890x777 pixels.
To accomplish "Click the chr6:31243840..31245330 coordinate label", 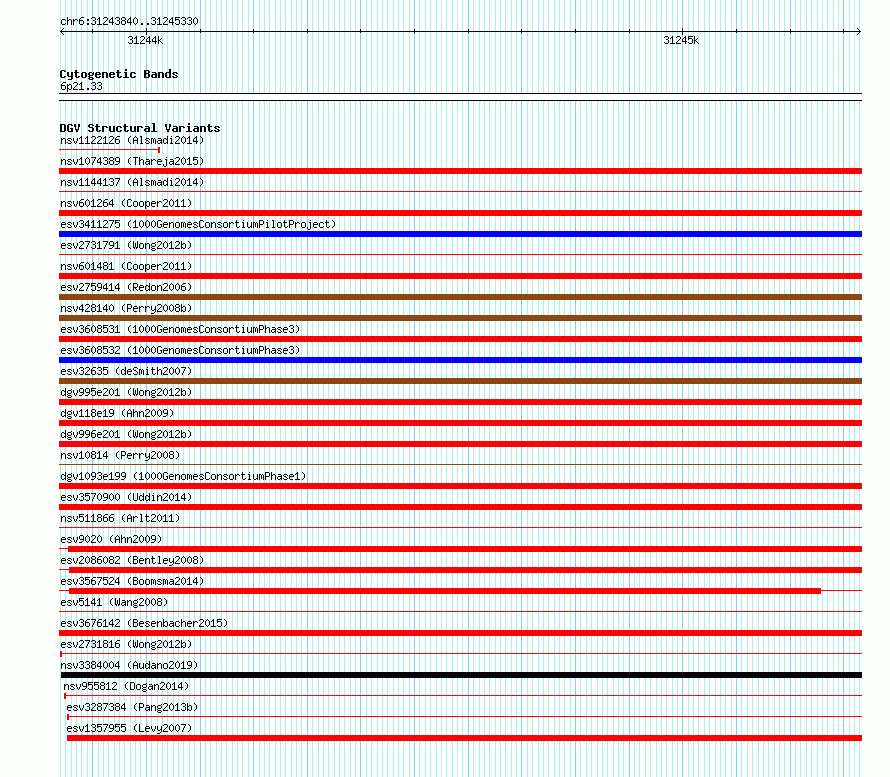I will coord(129,21).
